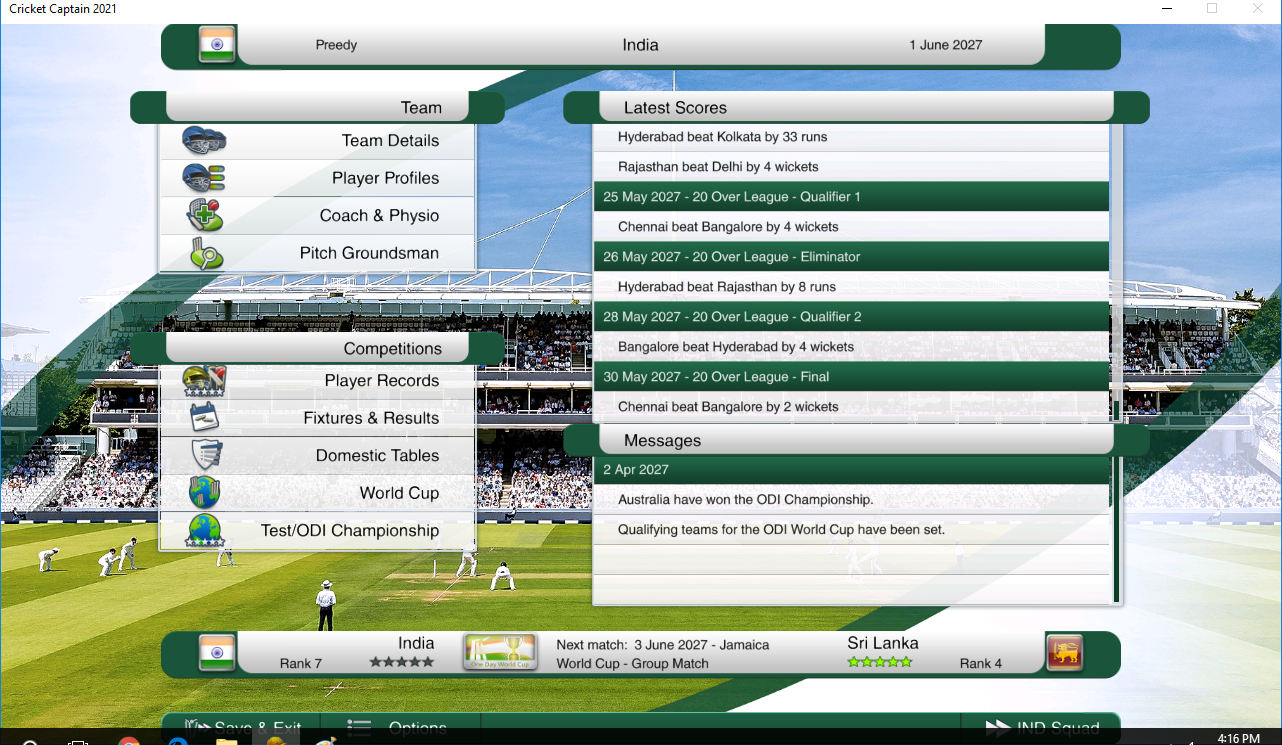This screenshot has height=745, width=1282.
Task: Open Domestic Tables screen
Action: coord(317,456)
